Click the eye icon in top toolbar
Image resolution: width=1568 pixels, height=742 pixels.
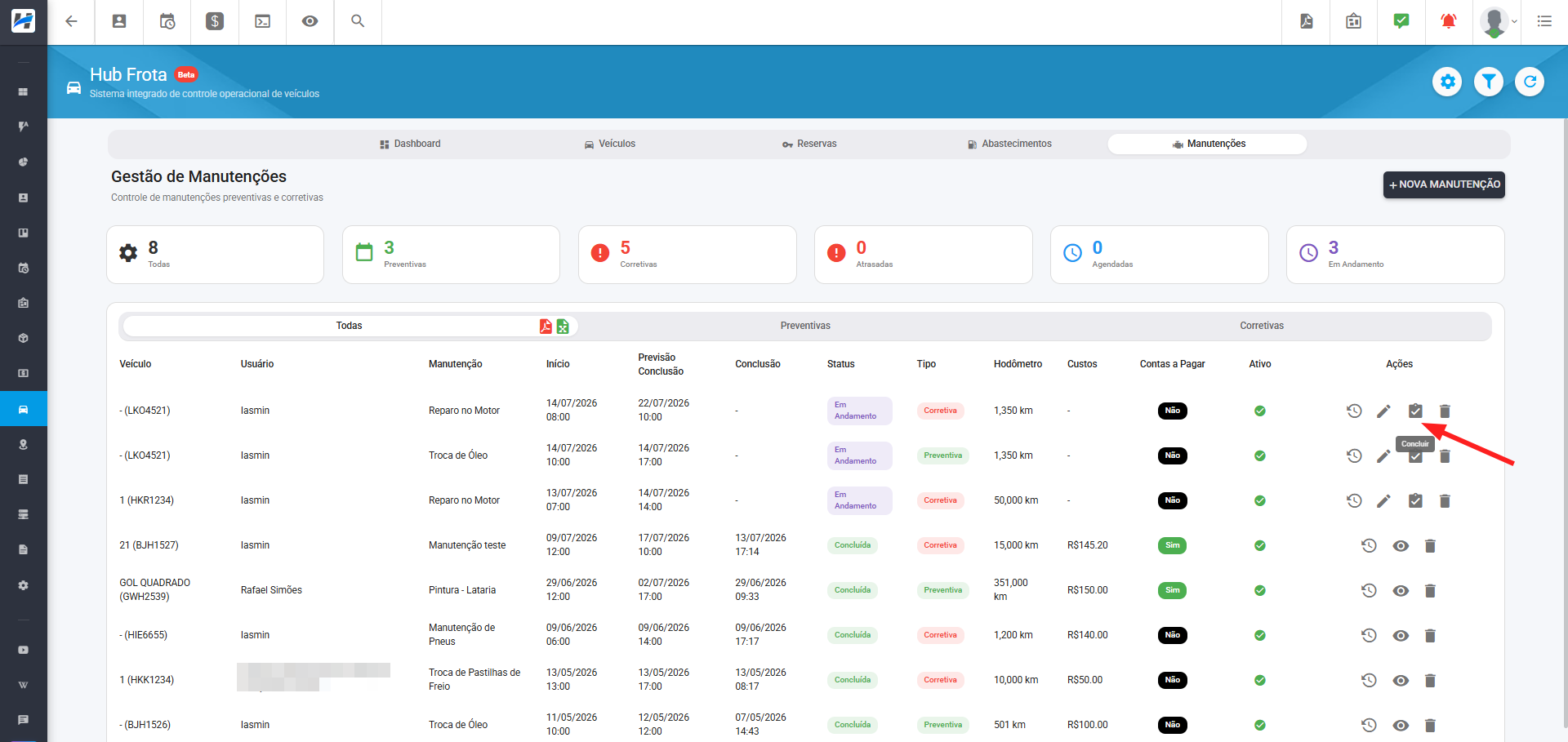pos(310,21)
